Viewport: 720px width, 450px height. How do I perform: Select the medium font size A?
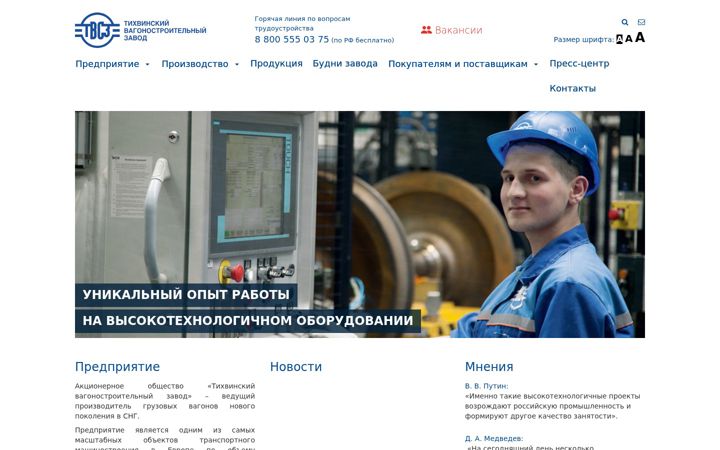coord(629,39)
